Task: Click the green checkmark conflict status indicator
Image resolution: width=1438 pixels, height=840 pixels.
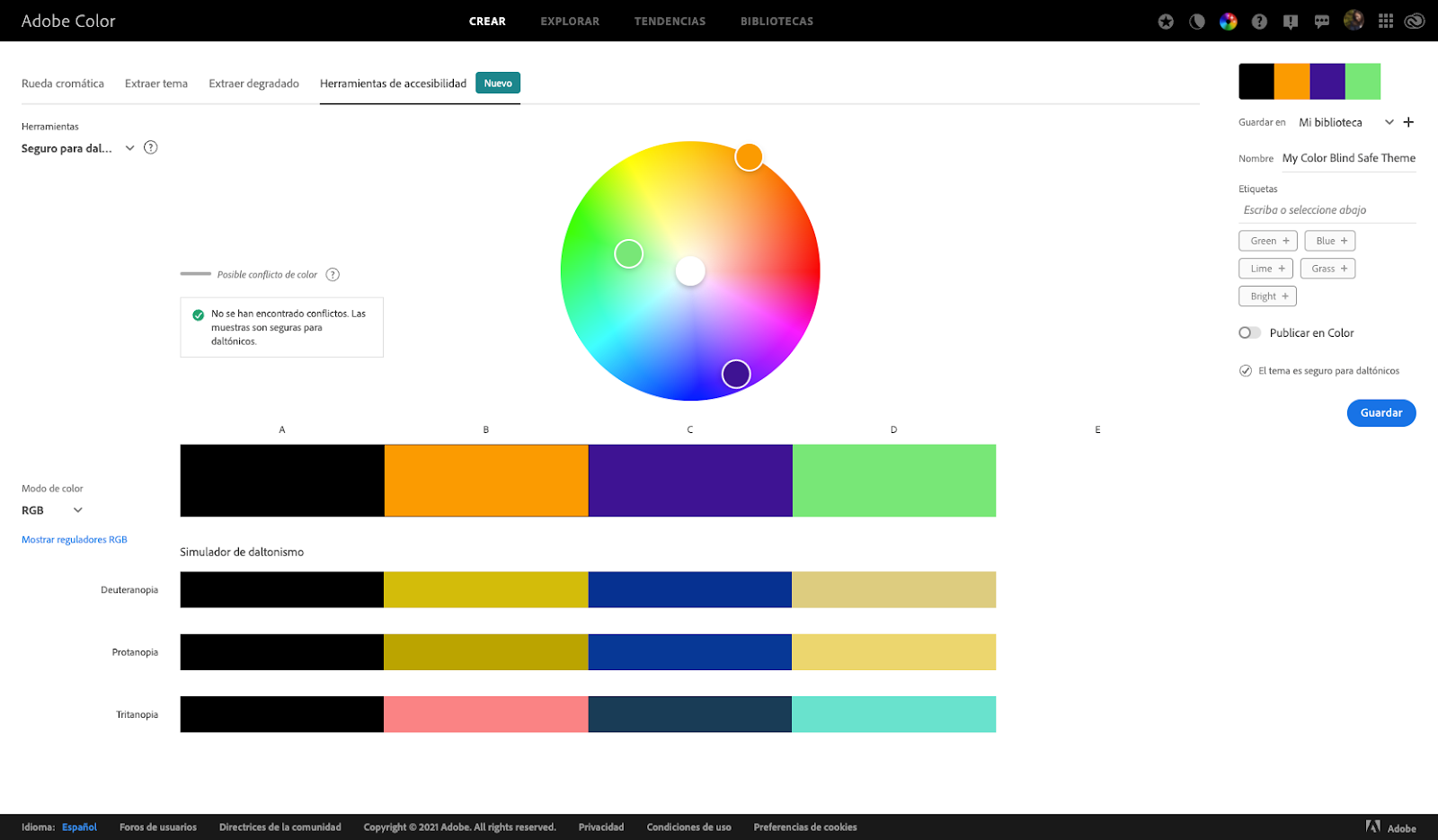Action: tap(198, 314)
